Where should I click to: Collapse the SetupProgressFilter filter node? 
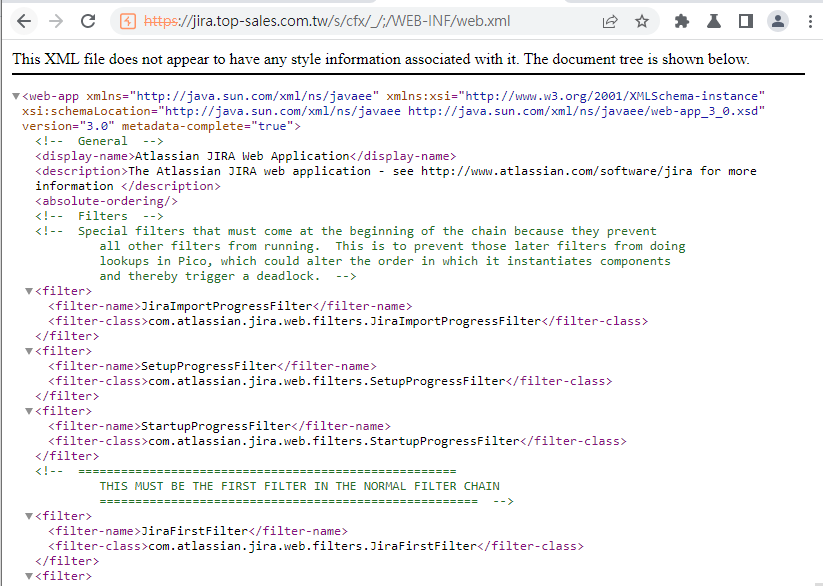pyautogui.click(x=29, y=351)
